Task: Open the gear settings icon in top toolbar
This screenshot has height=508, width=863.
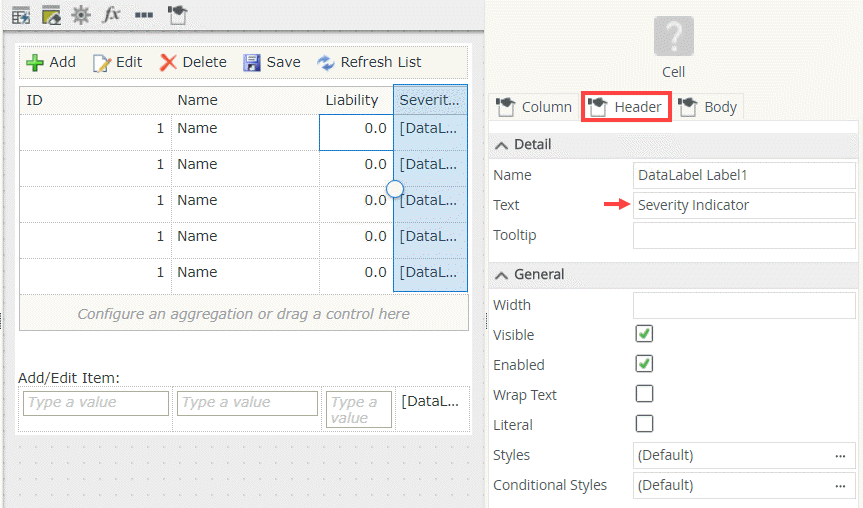Action: (x=81, y=15)
